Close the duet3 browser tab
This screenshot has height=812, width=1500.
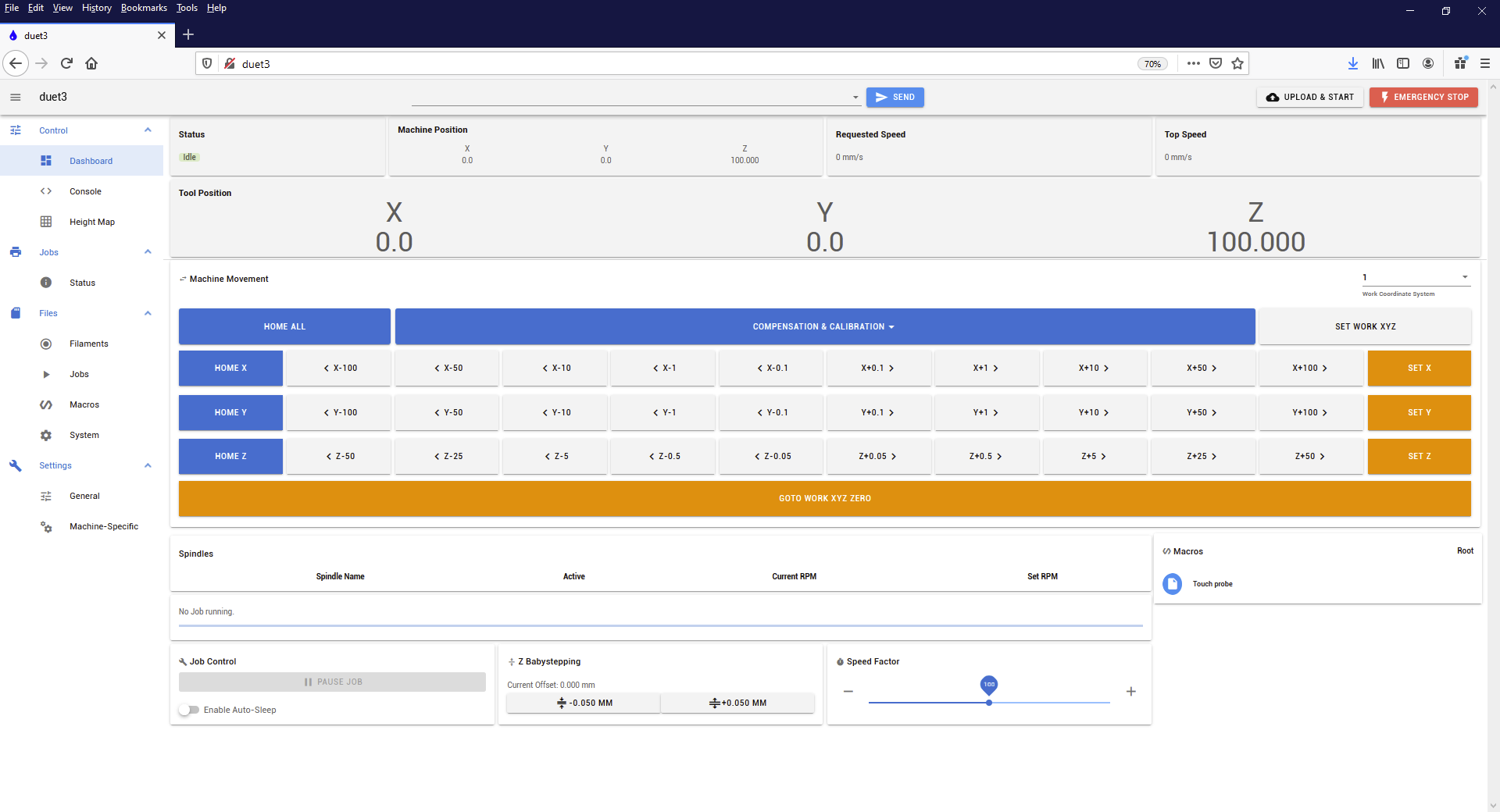point(162,35)
